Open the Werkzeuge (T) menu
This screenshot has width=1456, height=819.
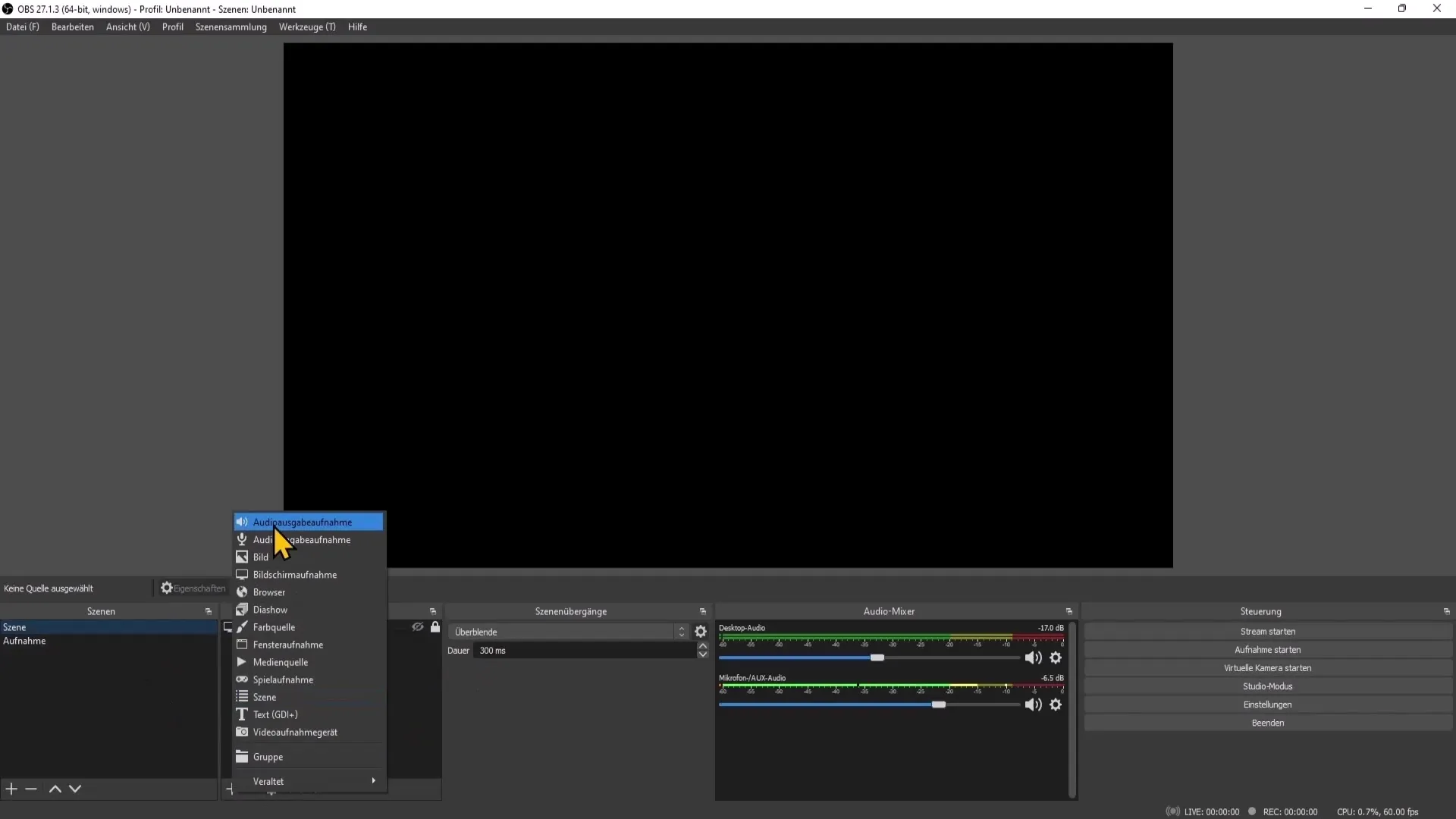click(x=307, y=27)
